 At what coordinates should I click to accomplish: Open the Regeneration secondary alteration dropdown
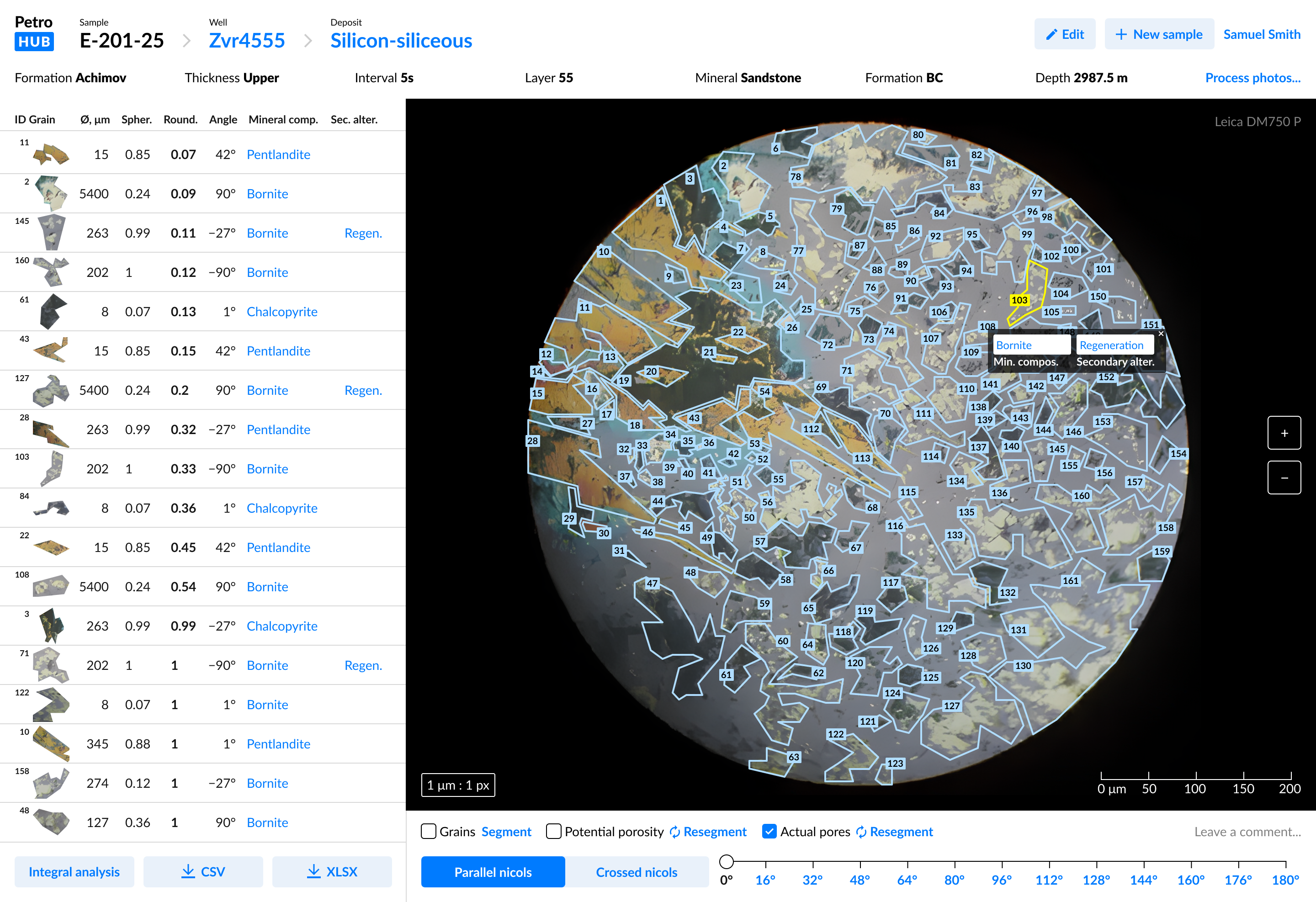click(x=1114, y=345)
